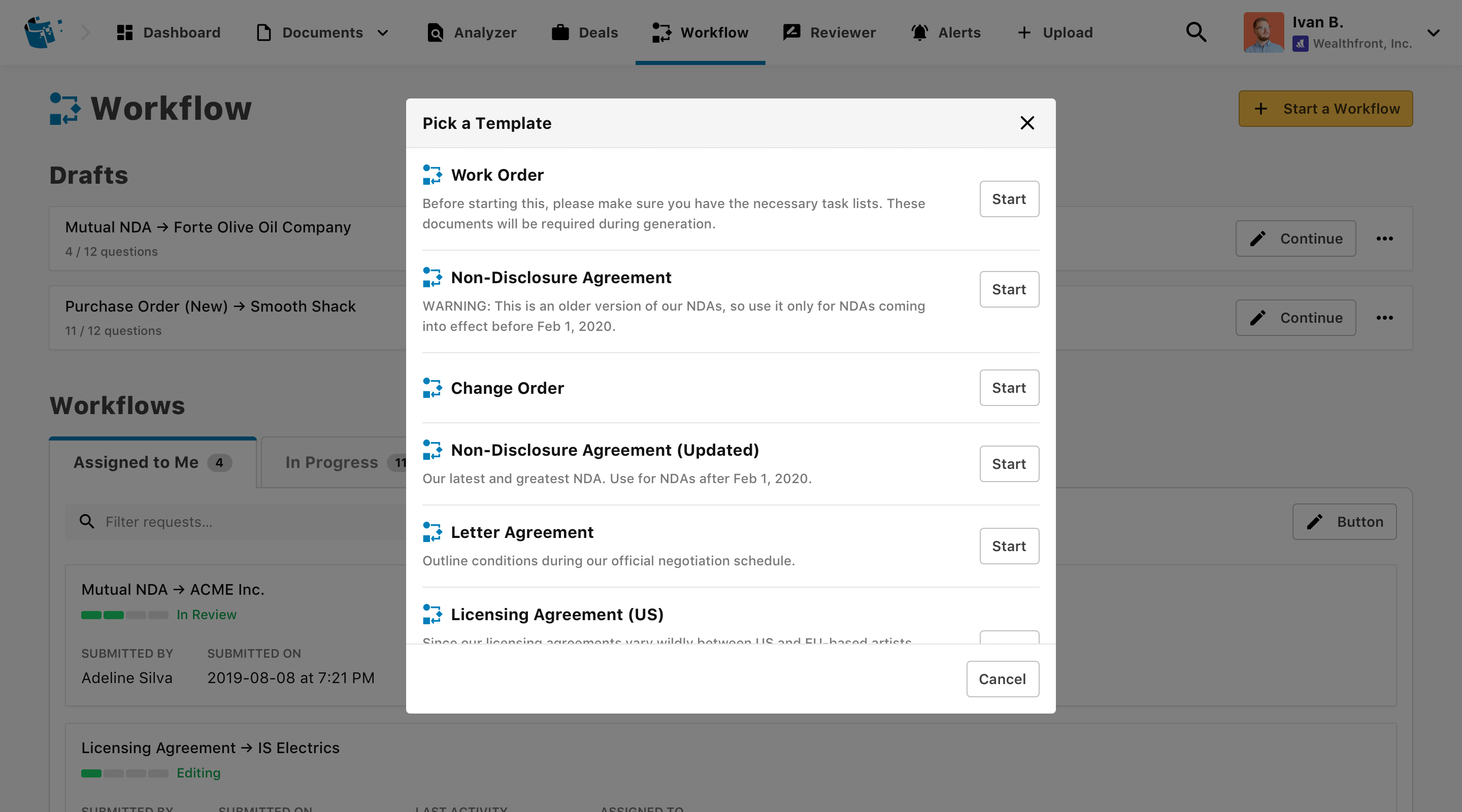Screen dimensions: 1462x812
Task: Select the Workflow nav item
Action: point(701,32)
